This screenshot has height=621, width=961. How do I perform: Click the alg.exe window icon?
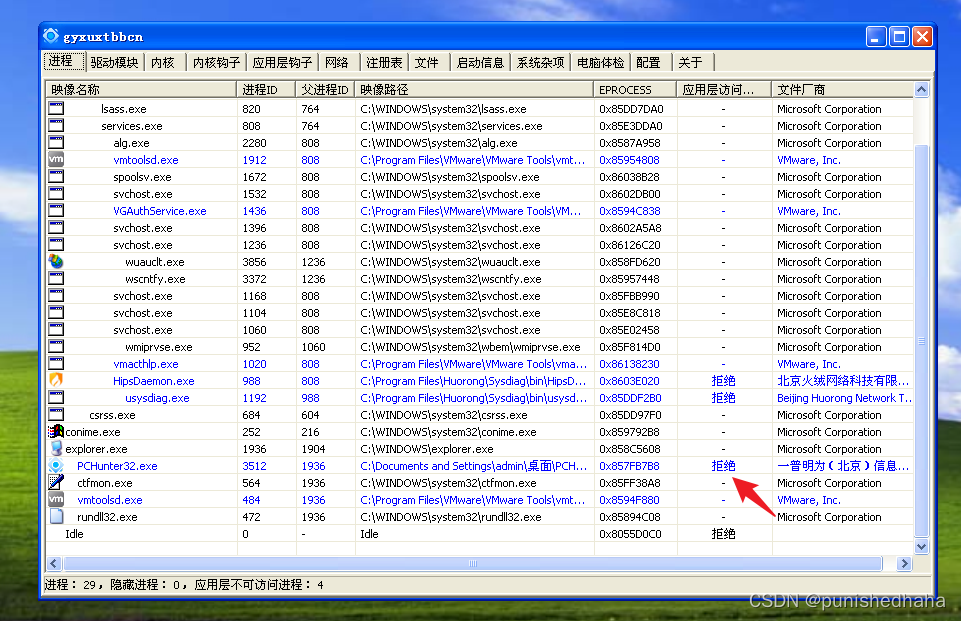[x=56, y=143]
